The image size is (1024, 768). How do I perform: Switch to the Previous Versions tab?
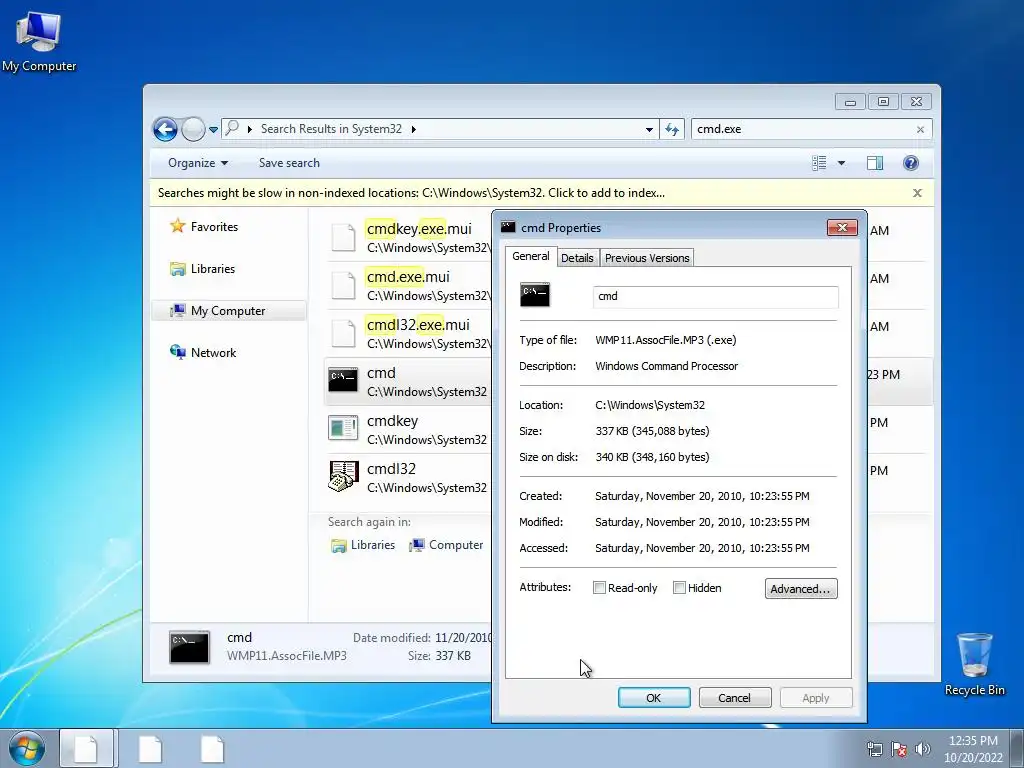point(647,258)
